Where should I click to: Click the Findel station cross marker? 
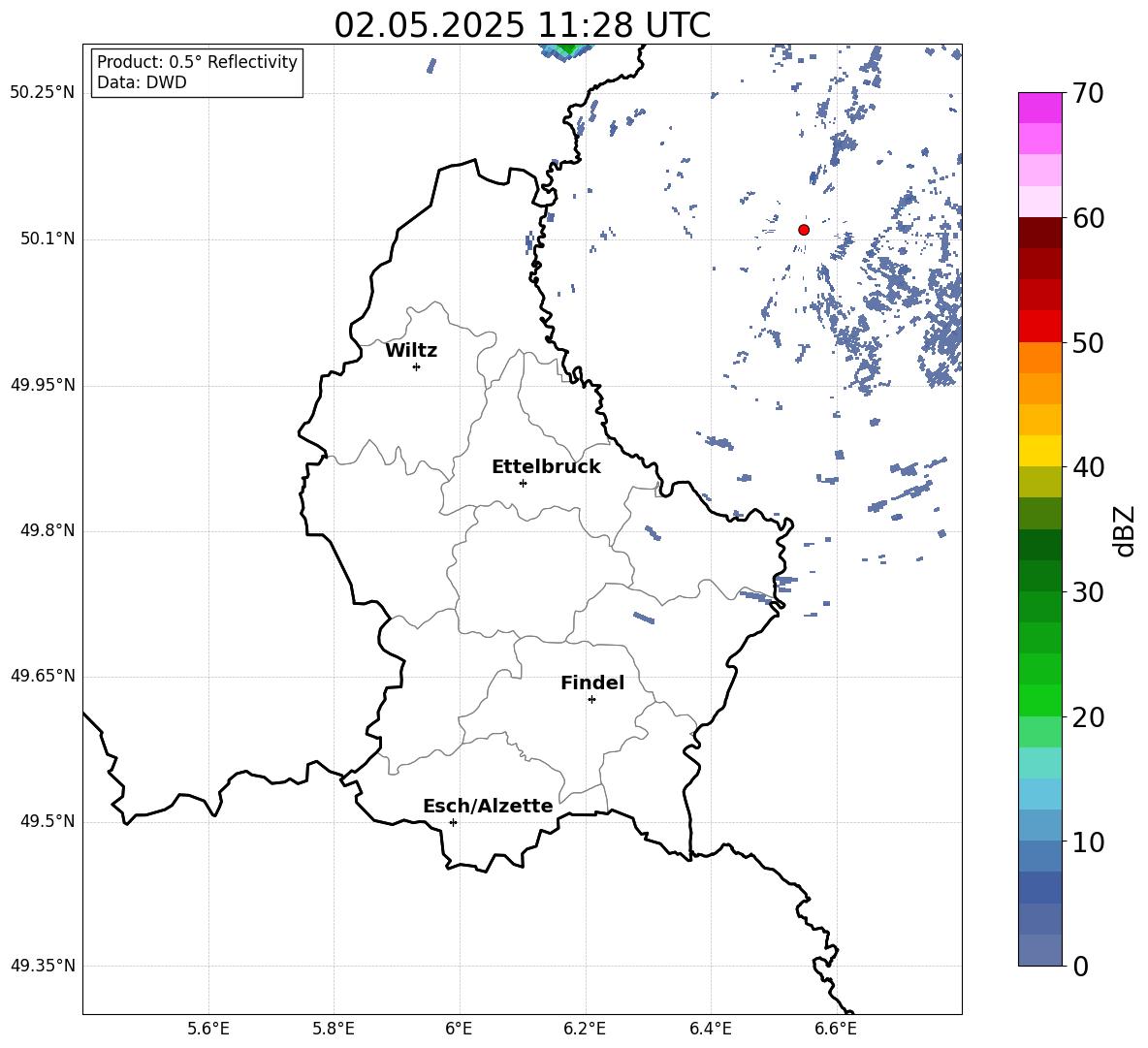(x=591, y=700)
